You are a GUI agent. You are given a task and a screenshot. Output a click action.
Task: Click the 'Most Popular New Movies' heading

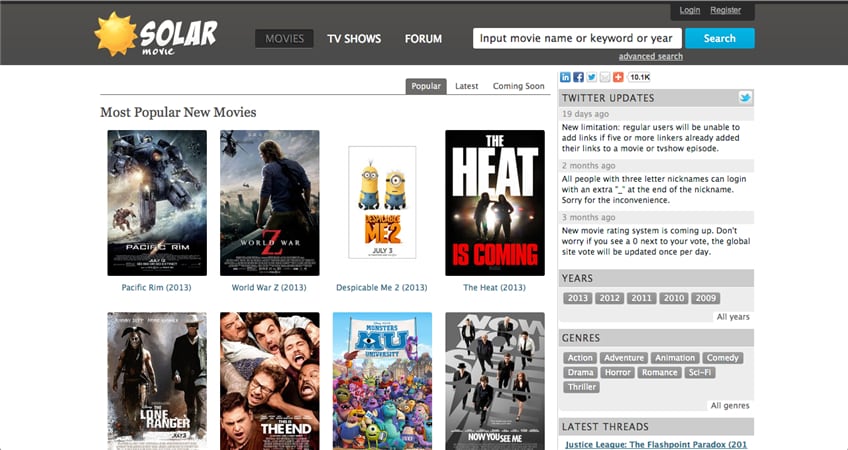point(178,112)
